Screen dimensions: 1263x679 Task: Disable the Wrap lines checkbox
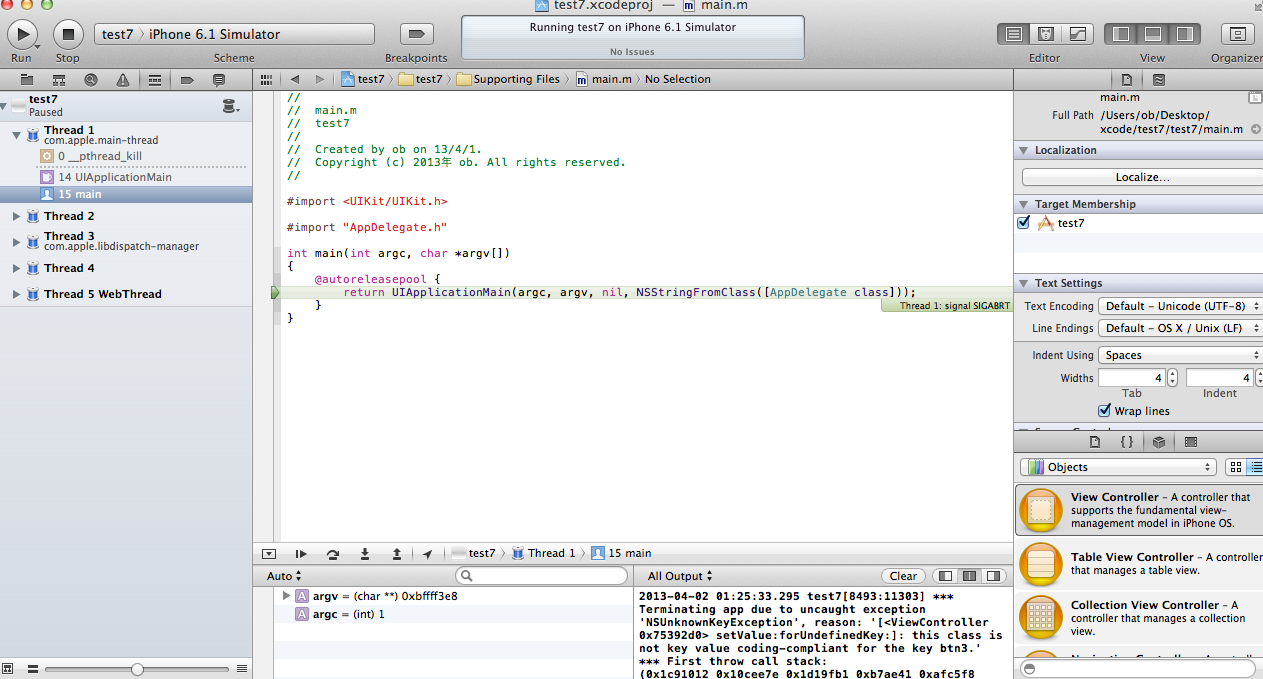tap(1105, 410)
